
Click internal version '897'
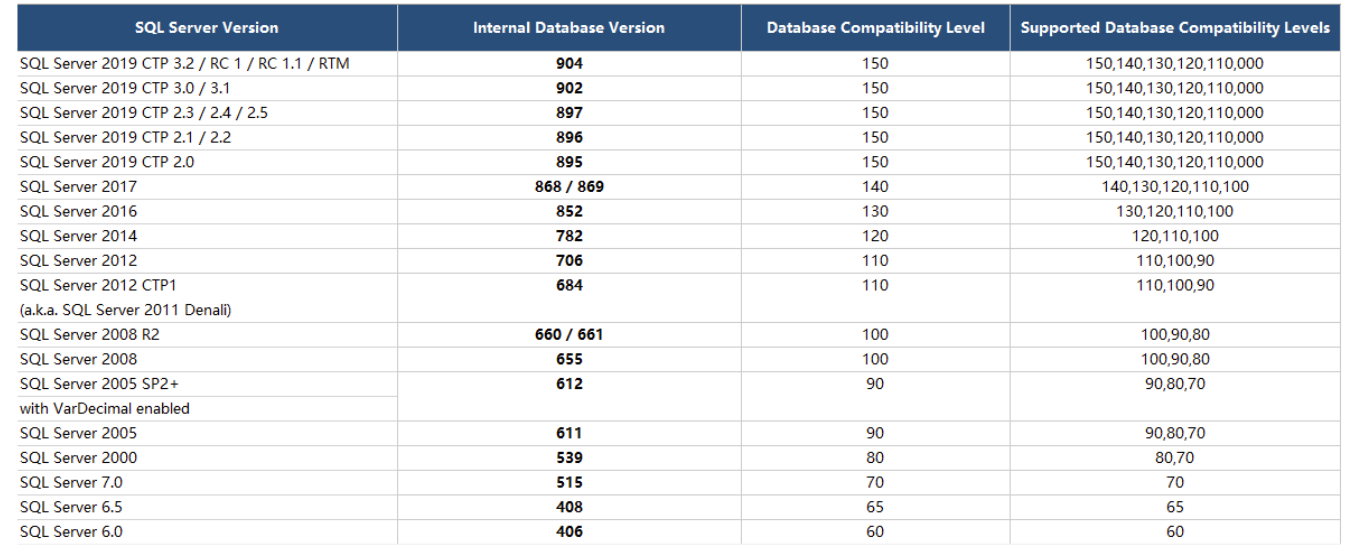[x=569, y=113]
